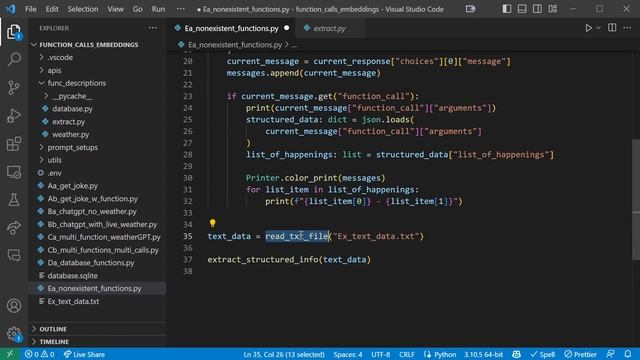The image size is (640, 360).
Task: Change indentation via Spaces: 4
Action: tap(348, 354)
